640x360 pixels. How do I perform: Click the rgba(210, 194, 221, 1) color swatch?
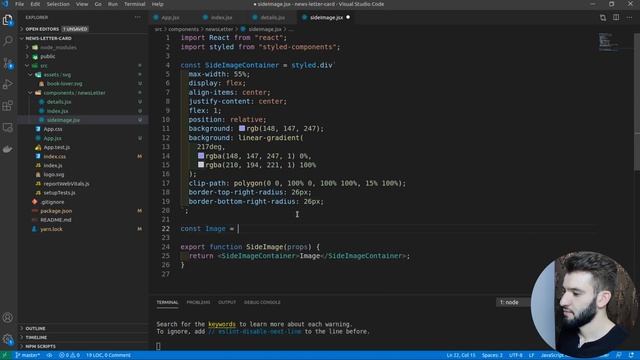201,164
